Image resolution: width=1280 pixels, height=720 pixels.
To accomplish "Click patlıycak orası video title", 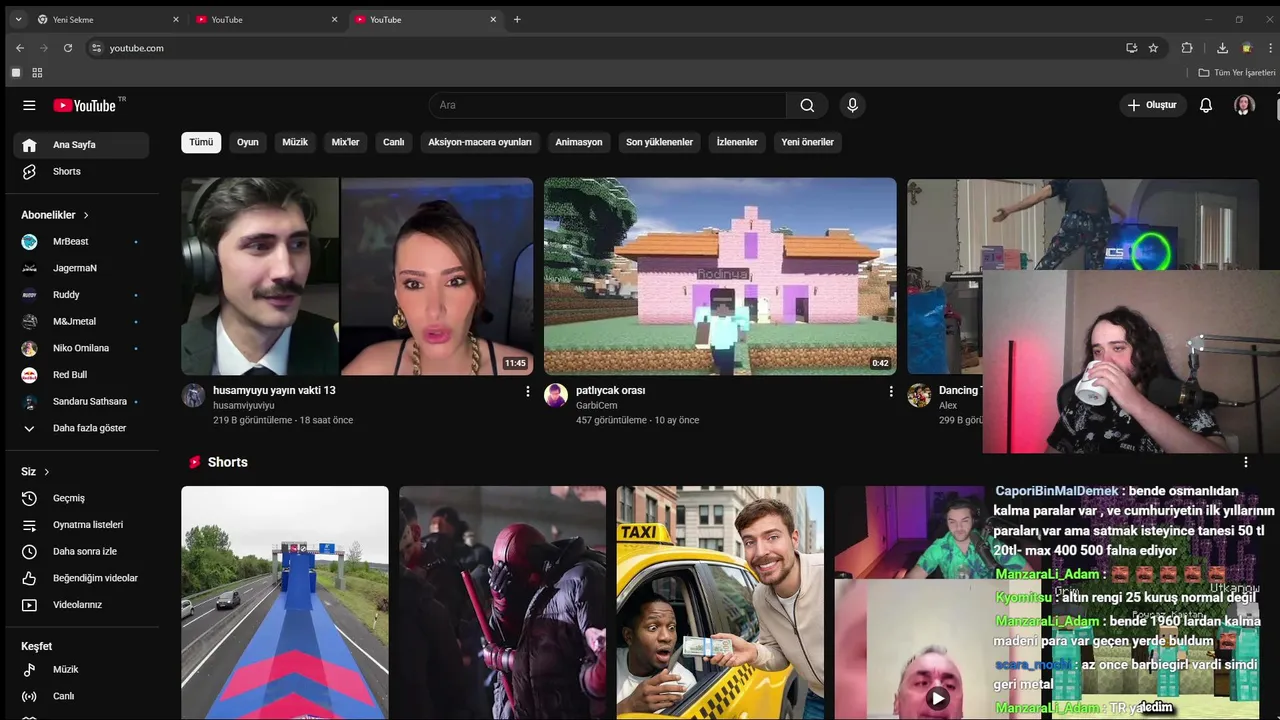I will pos(611,390).
